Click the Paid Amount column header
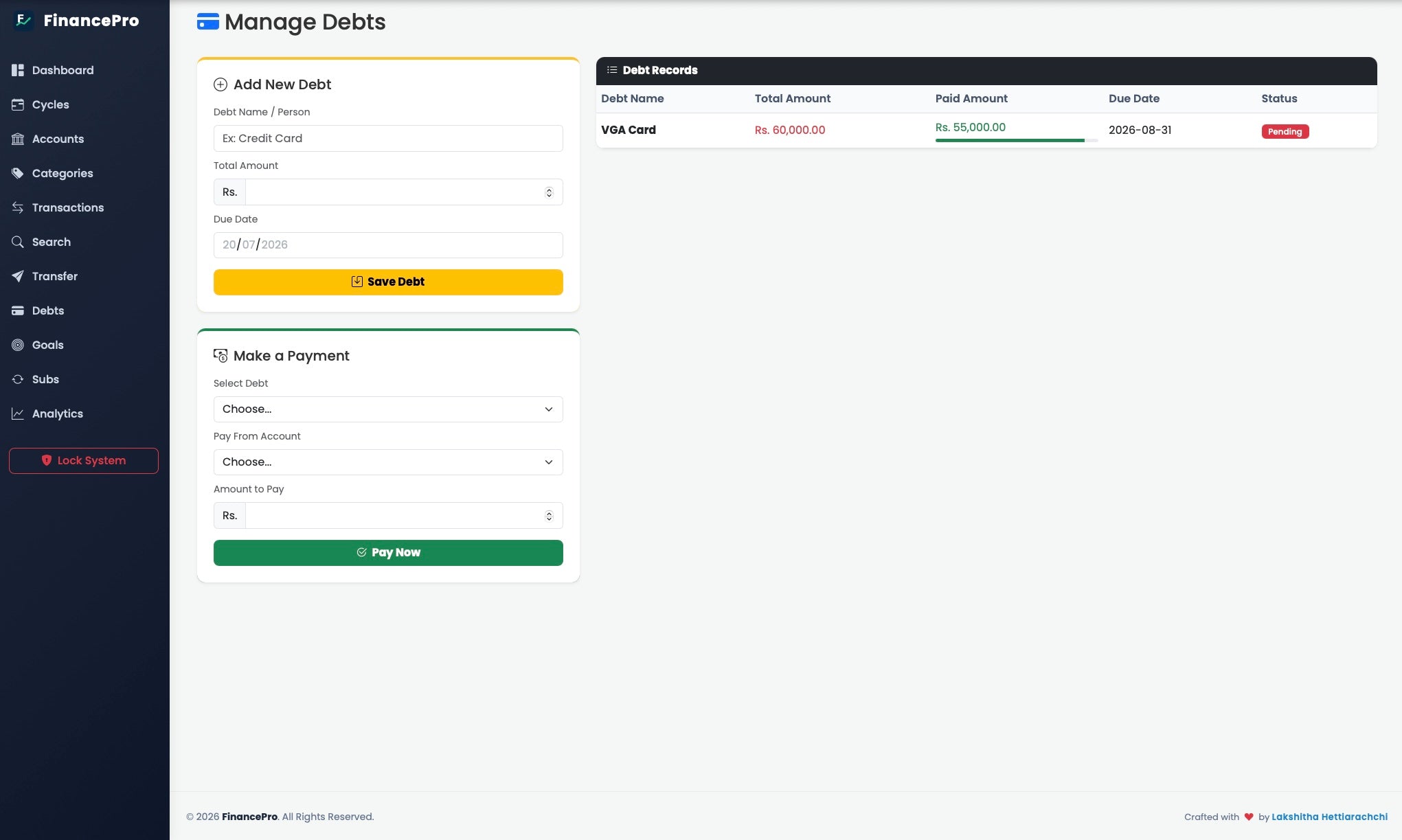 point(971,98)
